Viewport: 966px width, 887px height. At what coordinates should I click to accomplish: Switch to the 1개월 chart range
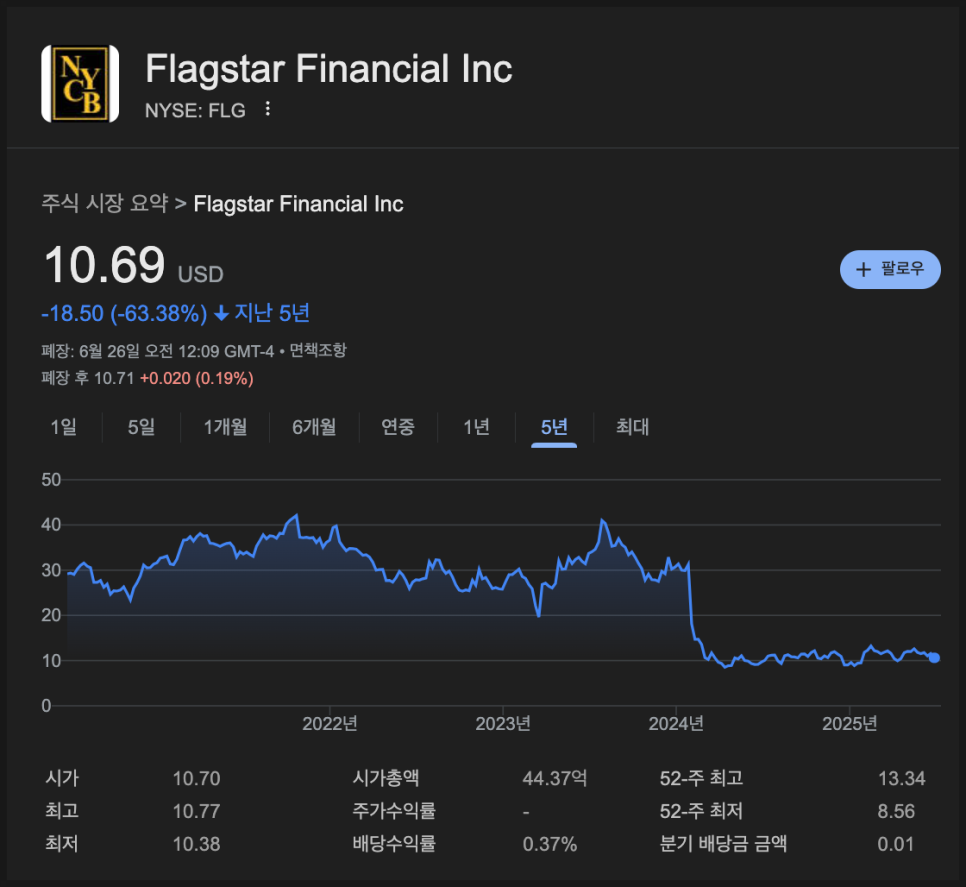[x=225, y=427]
